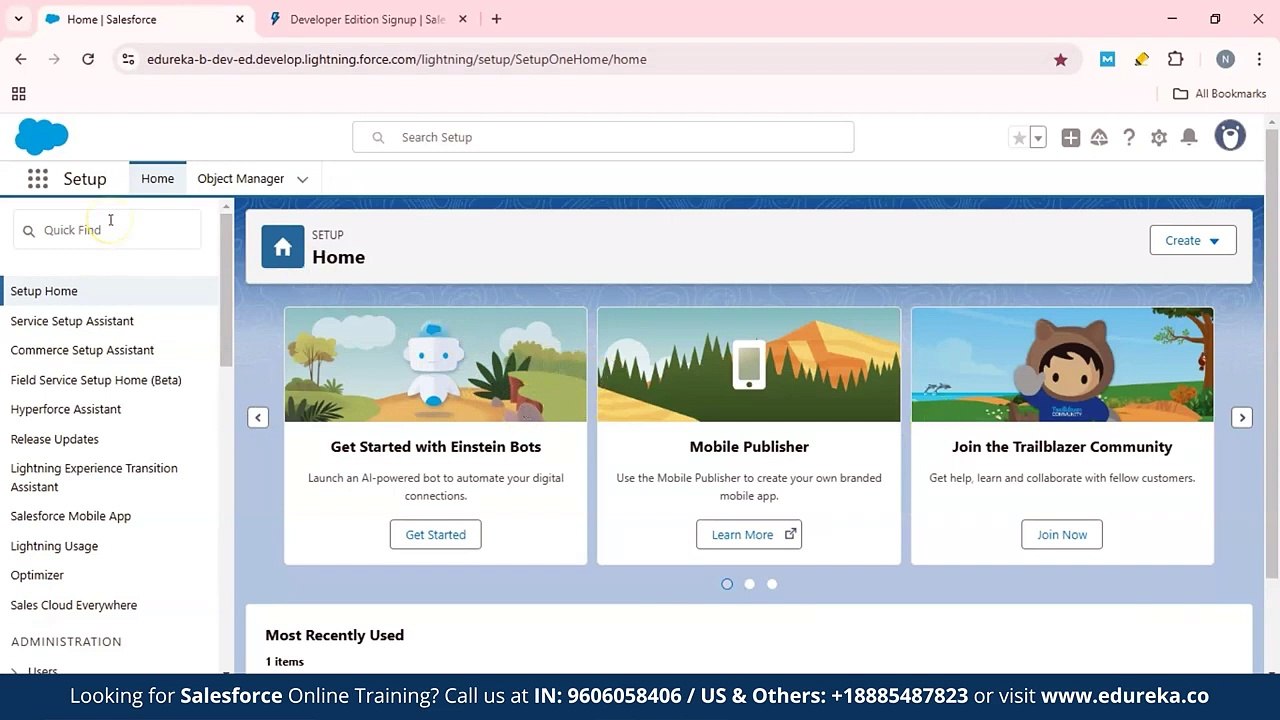Click Get Started for Einstein Bots

(x=435, y=535)
